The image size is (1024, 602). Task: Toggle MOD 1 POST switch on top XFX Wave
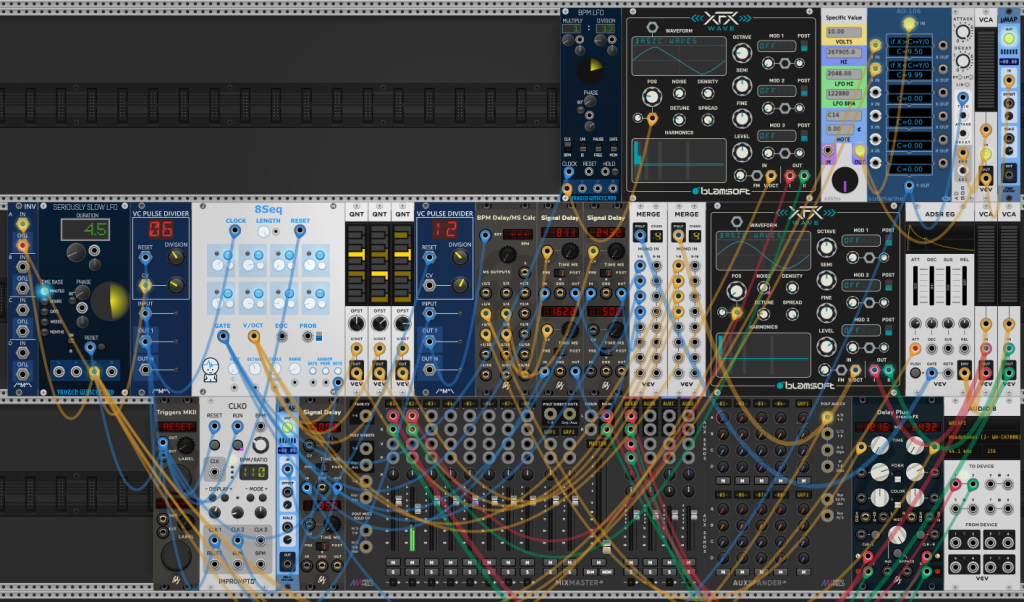[804, 46]
